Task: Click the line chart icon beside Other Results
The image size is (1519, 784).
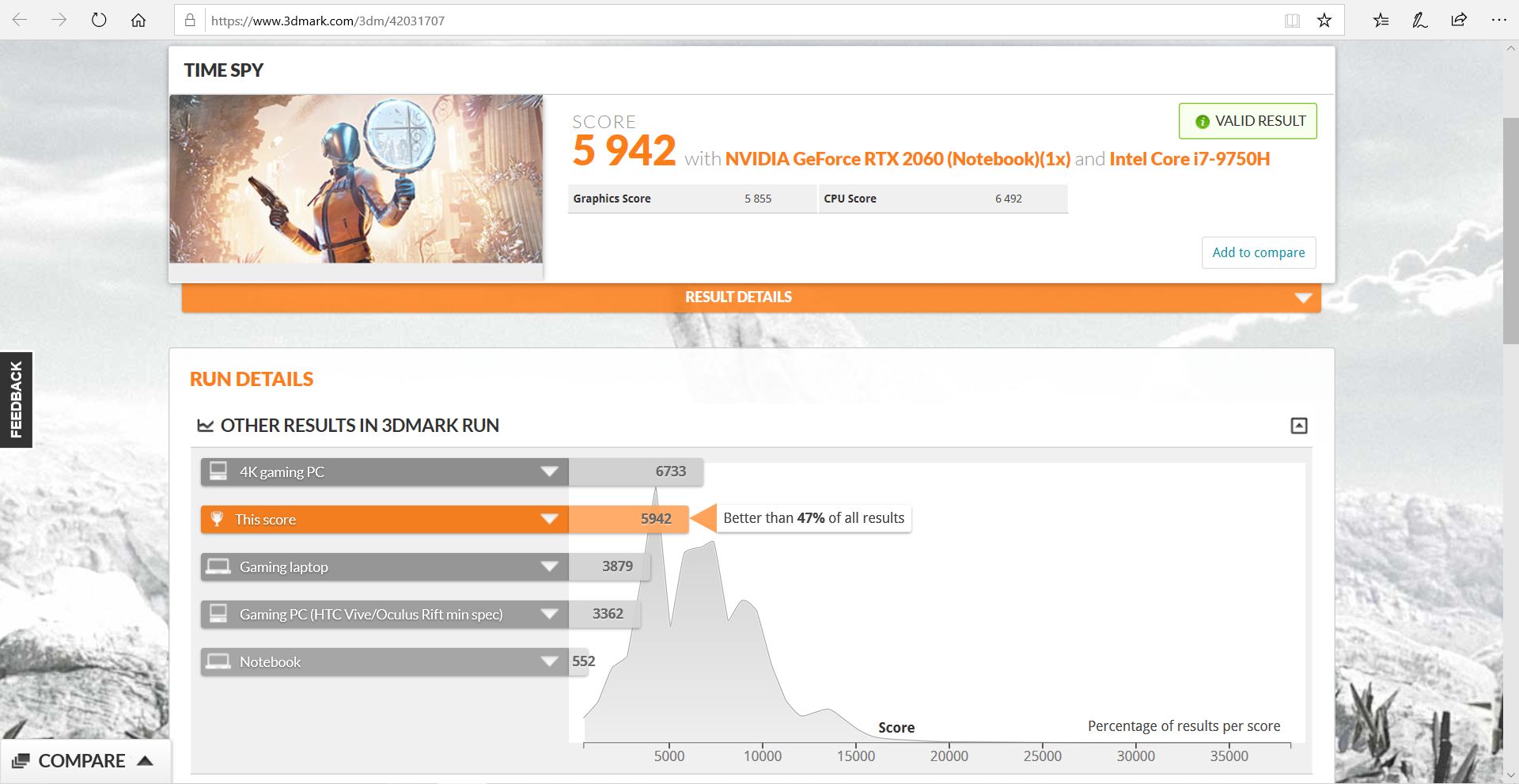Action: pos(205,426)
